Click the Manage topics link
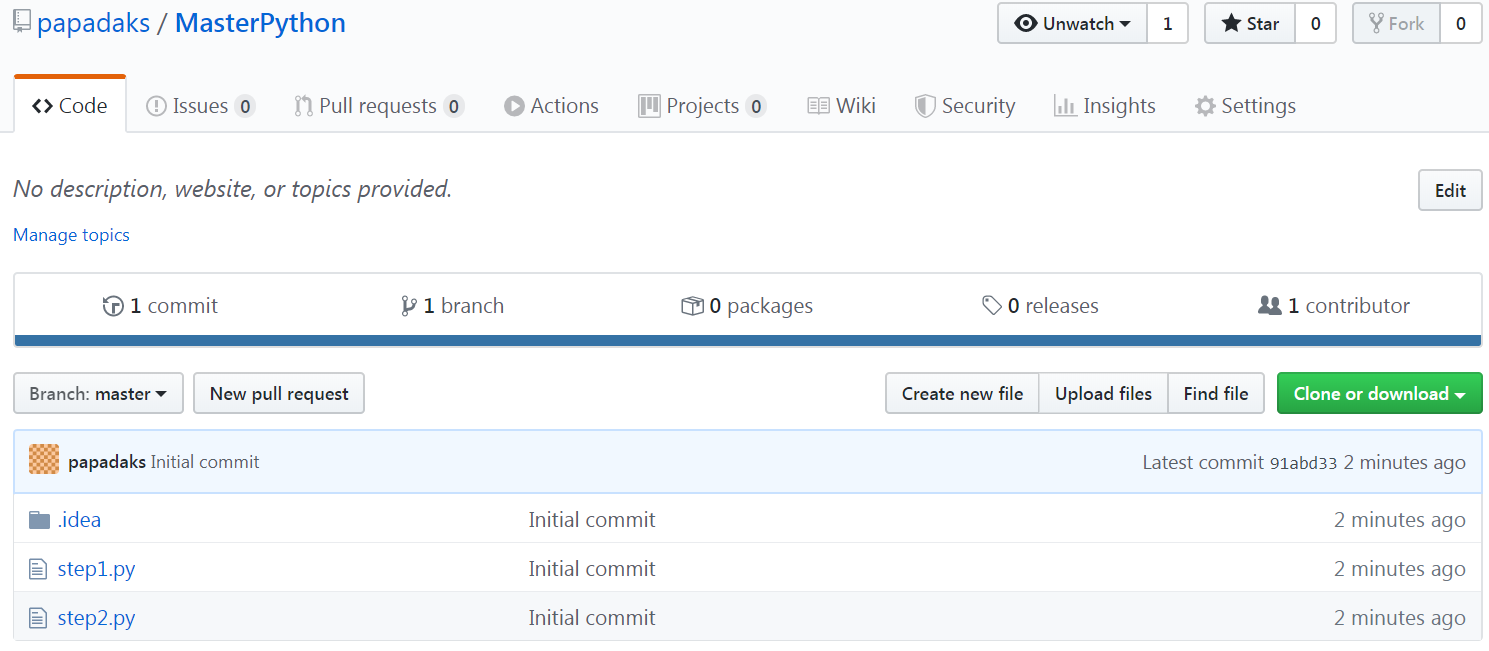The height and width of the screenshot is (651, 1489). [71, 235]
